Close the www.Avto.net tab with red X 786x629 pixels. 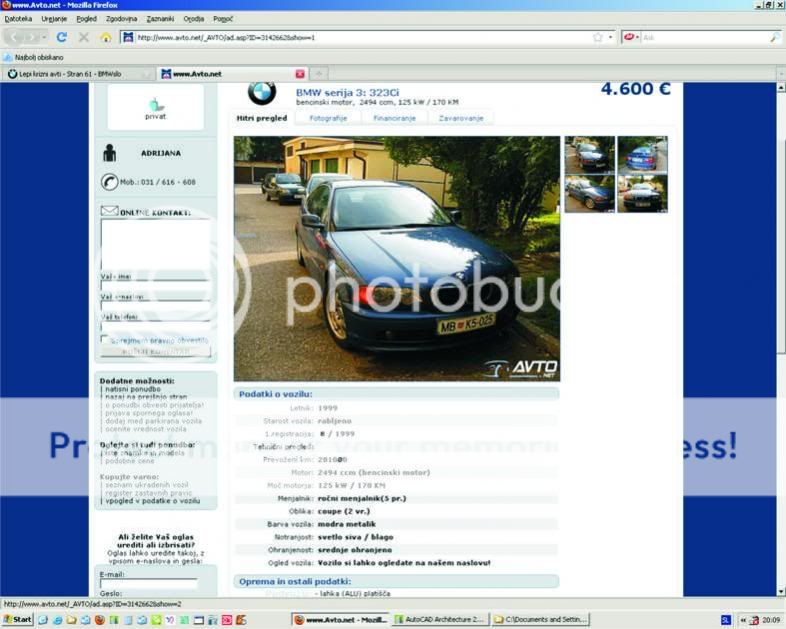tap(300, 74)
